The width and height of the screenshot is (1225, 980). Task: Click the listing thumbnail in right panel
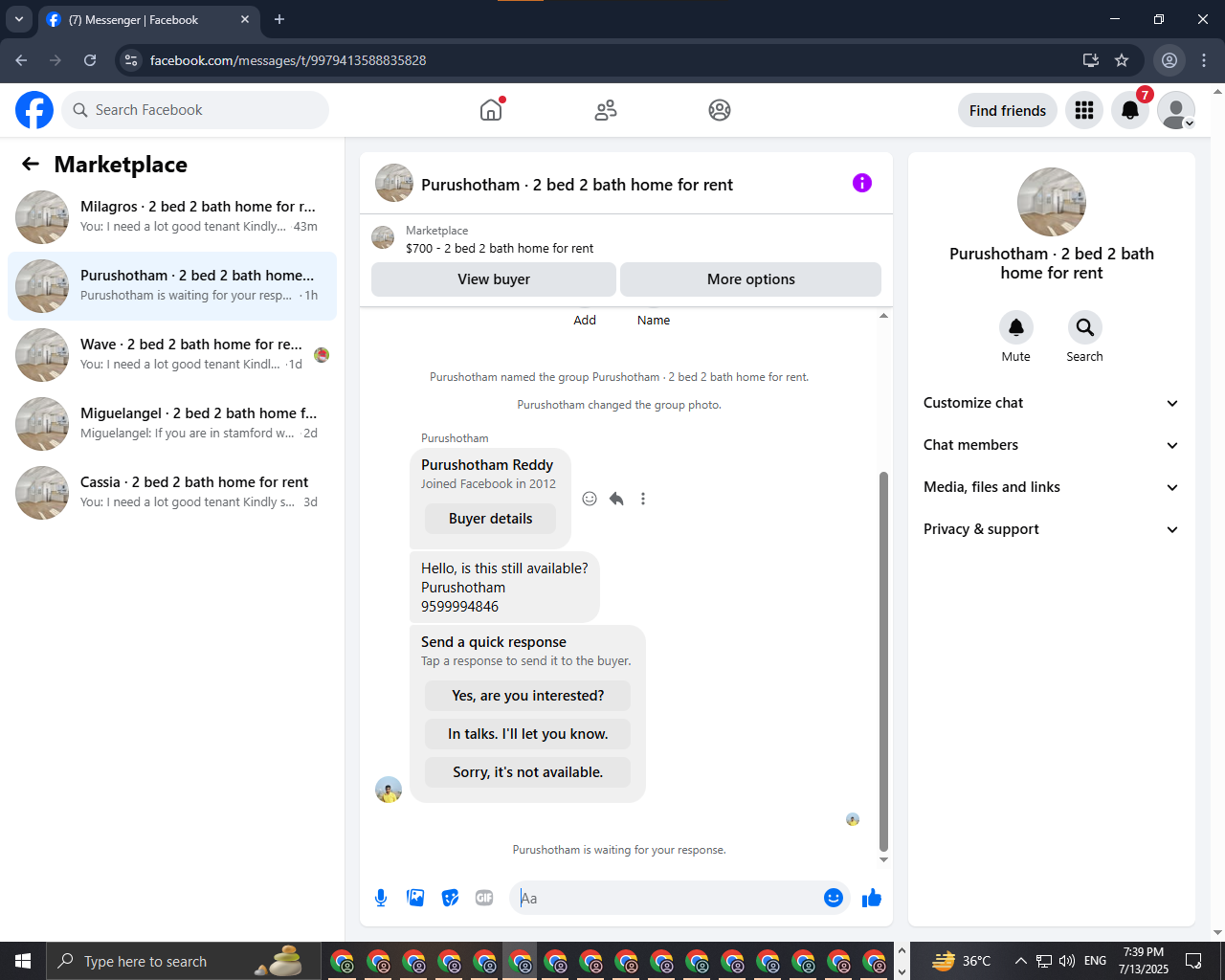[x=1052, y=202]
